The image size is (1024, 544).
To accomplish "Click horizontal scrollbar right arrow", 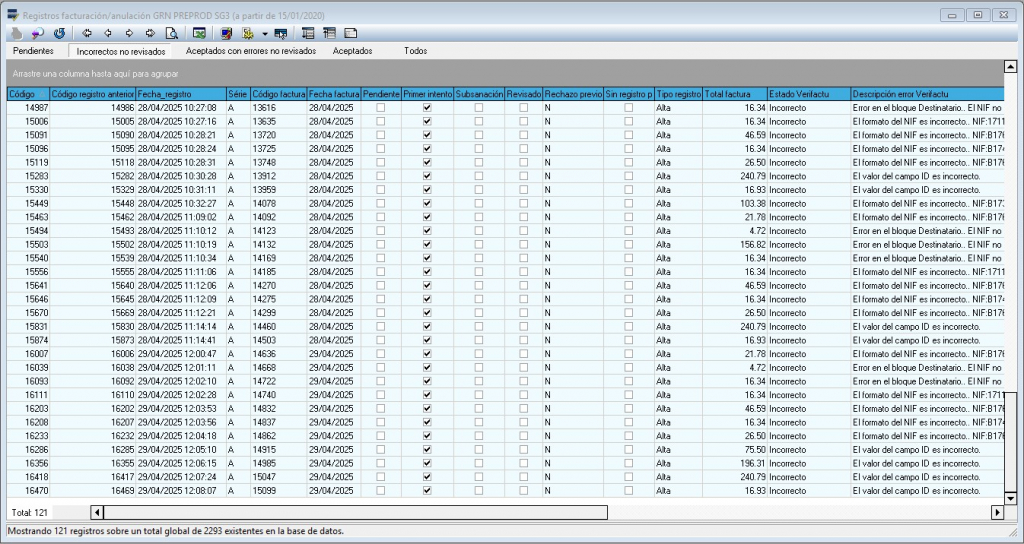I will (997, 513).
